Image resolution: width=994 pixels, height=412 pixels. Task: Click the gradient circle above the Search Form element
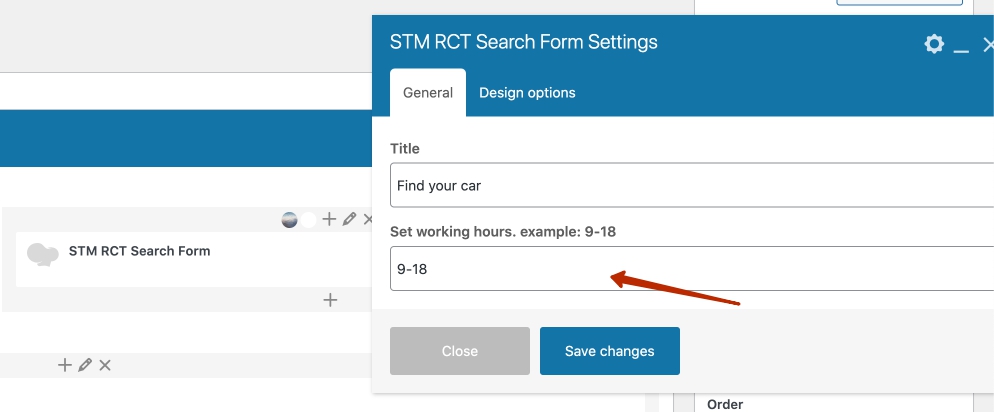290,220
